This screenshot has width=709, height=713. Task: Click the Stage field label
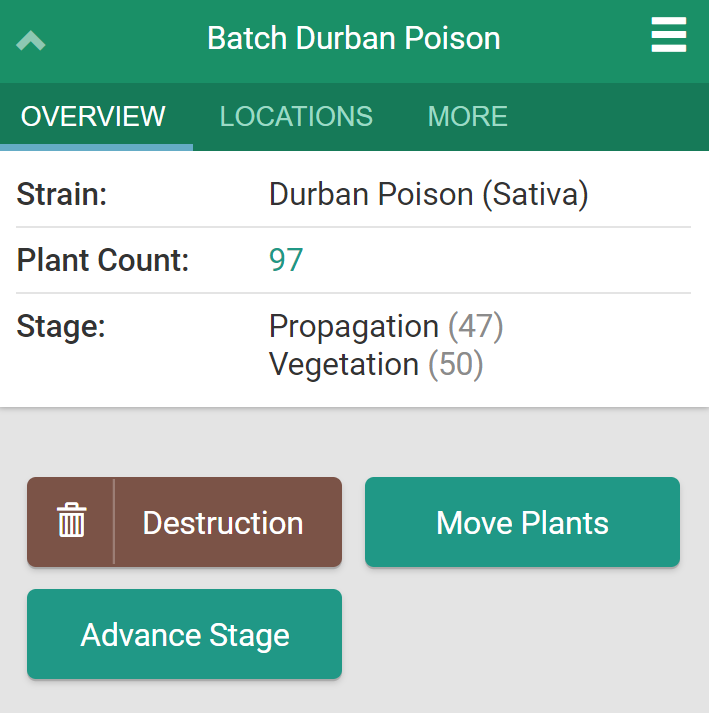61,327
